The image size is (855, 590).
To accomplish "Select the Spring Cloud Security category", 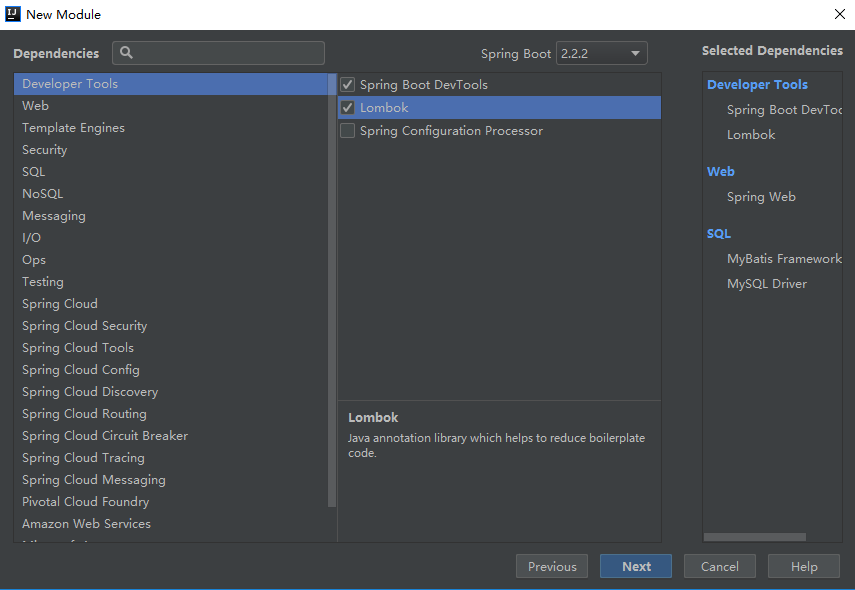I will [x=171, y=326].
